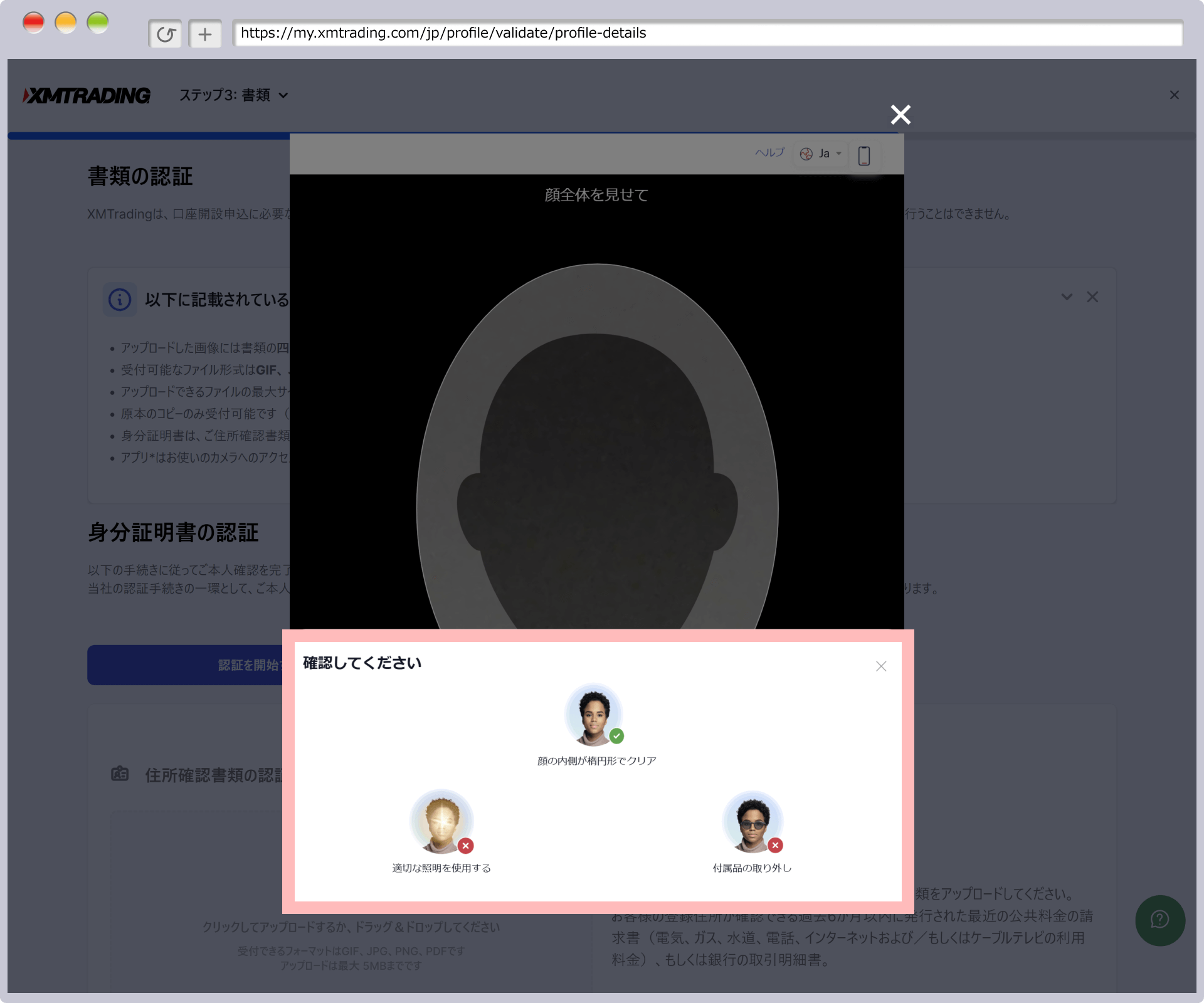Close the face capture modal with the white X

(900, 115)
